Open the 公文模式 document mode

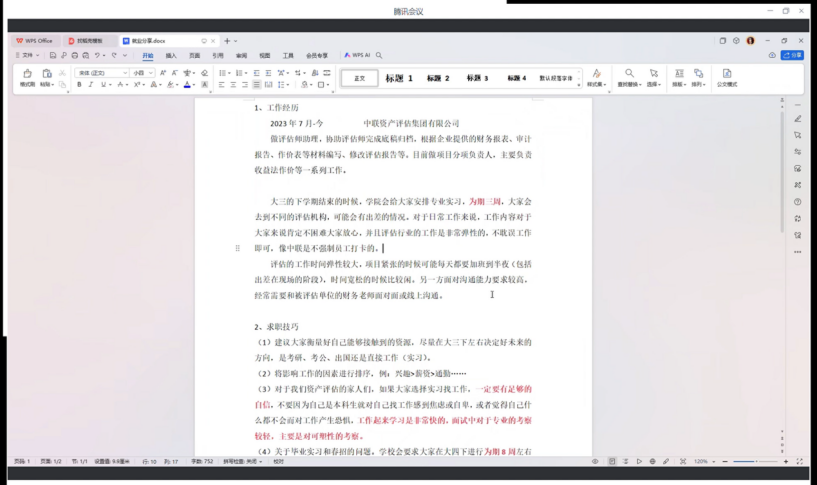coord(727,74)
